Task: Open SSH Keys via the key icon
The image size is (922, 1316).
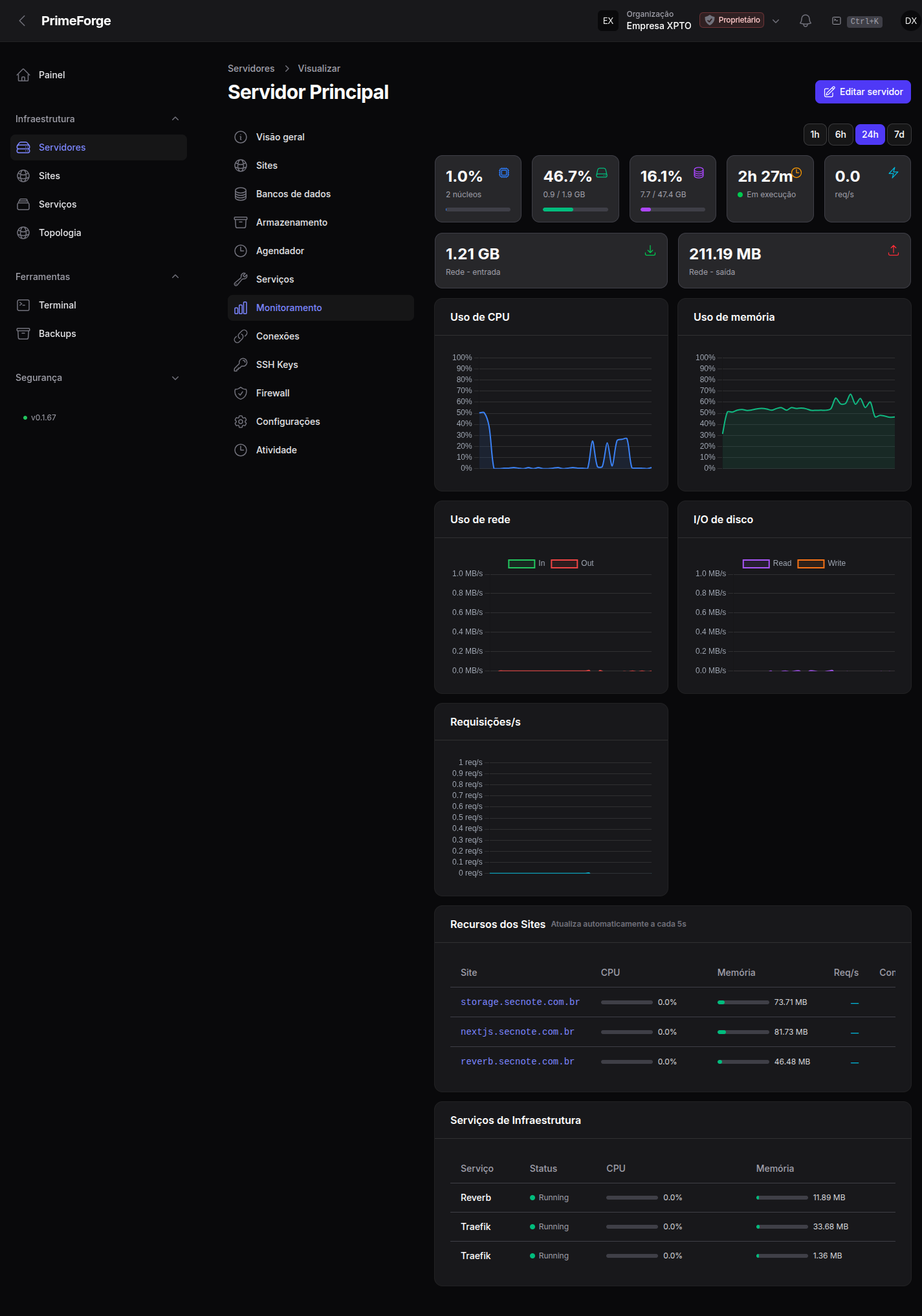Action: pos(241,365)
